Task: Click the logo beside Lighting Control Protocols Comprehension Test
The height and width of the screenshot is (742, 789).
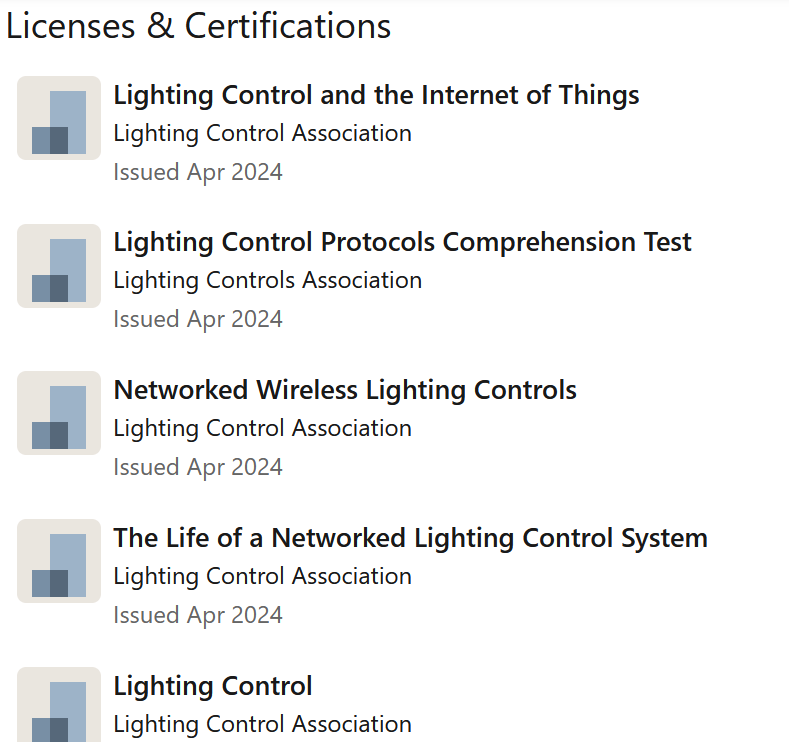Action: [x=59, y=266]
